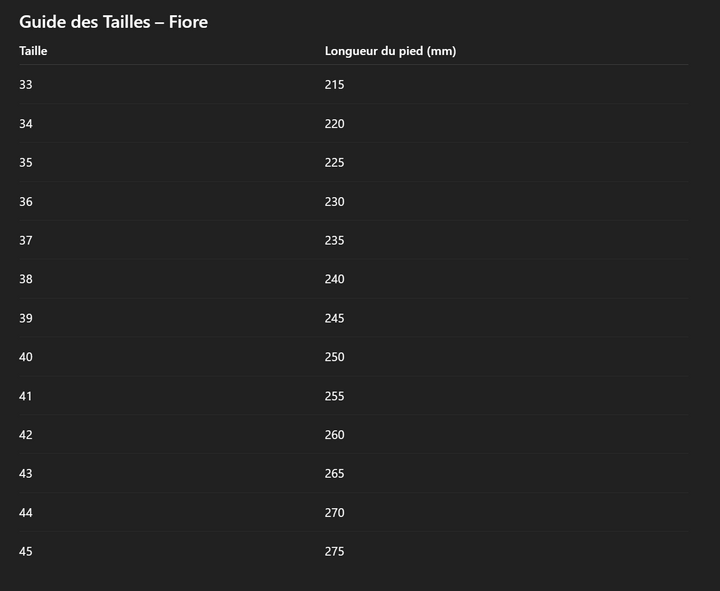Click size 41 in the Taille column
Image resolution: width=720 pixels, height=591 pixels.
coord(26,396)
